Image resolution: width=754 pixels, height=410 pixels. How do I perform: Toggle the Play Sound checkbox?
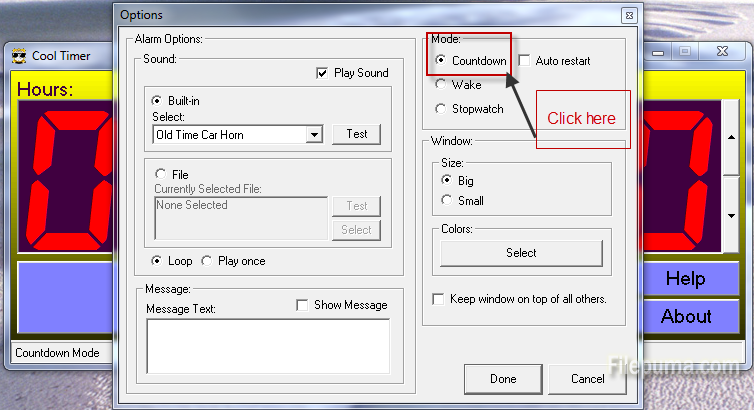click(x=322, y=73)
